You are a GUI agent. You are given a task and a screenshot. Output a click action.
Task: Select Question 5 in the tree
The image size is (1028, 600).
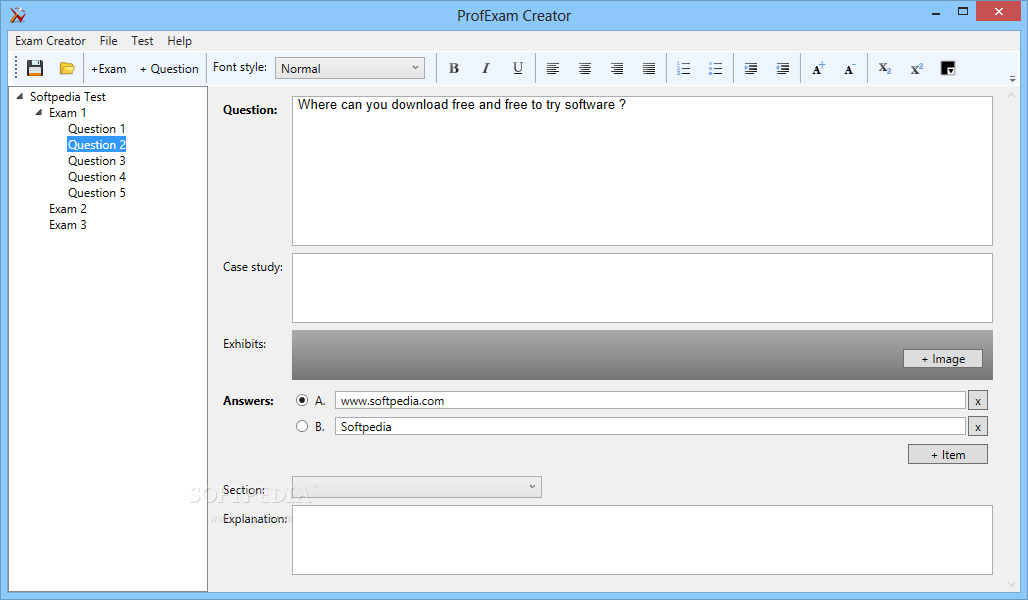click(96, 193)
